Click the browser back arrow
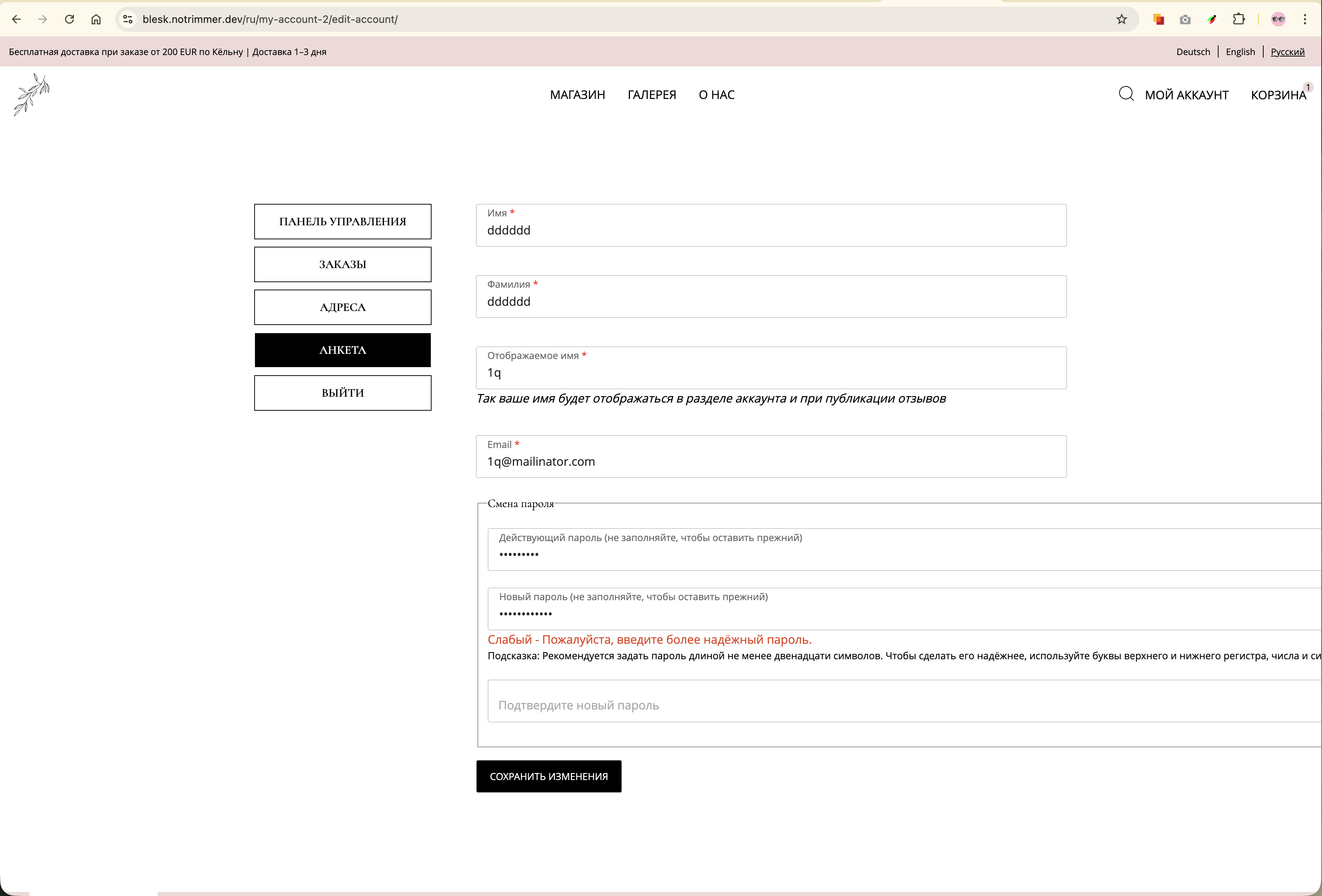Screen dimensions: 1322x896 point(16,19)
